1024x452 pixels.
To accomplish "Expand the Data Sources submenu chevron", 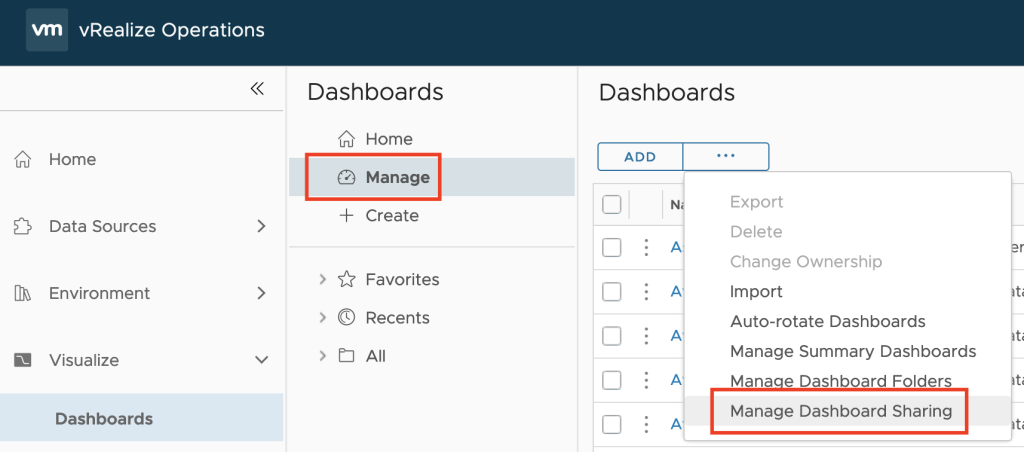I will click(x=261, y=227).
